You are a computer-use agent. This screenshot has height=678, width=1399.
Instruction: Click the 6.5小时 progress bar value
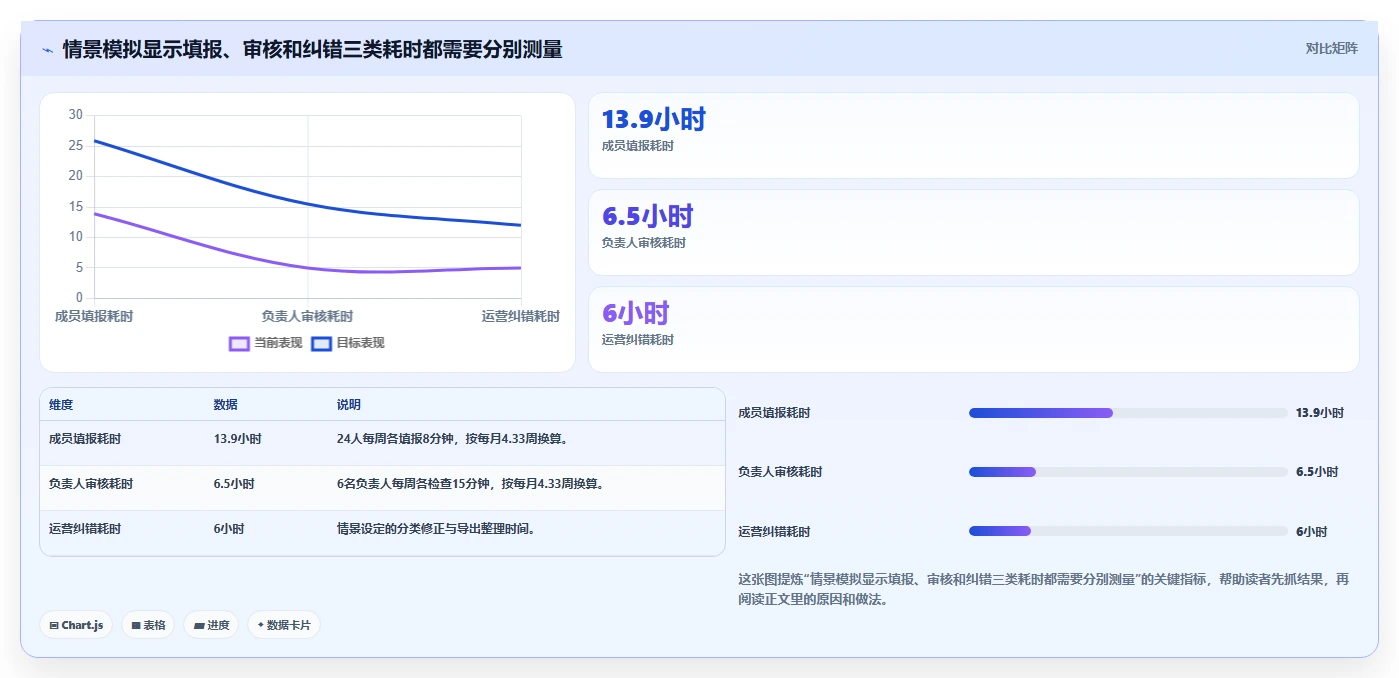point(1317,472)
